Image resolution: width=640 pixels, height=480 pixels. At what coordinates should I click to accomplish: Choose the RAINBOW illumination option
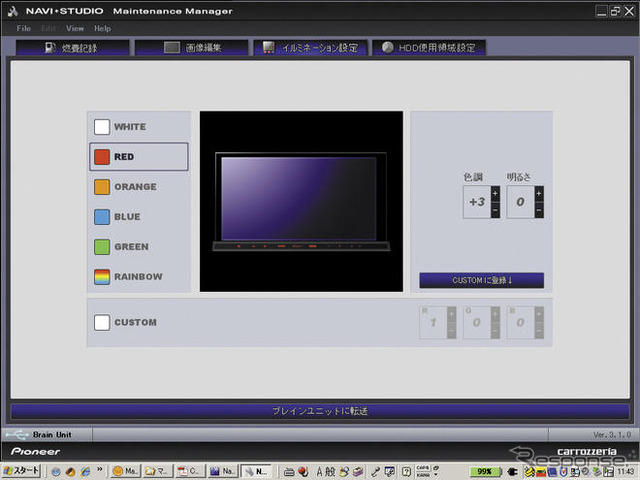coord(102,277)
